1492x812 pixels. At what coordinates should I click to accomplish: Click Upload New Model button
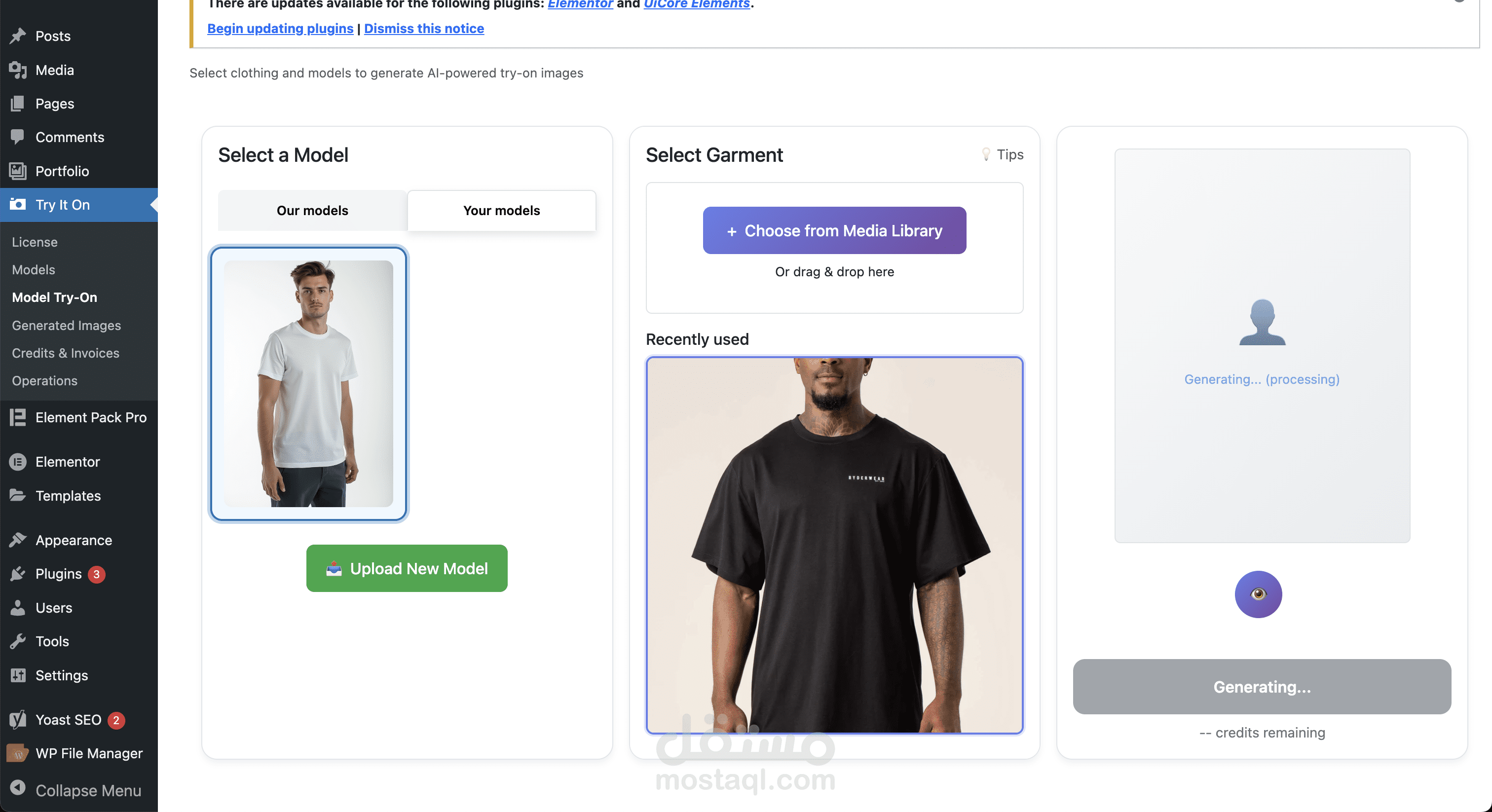[x=407, y=568]
